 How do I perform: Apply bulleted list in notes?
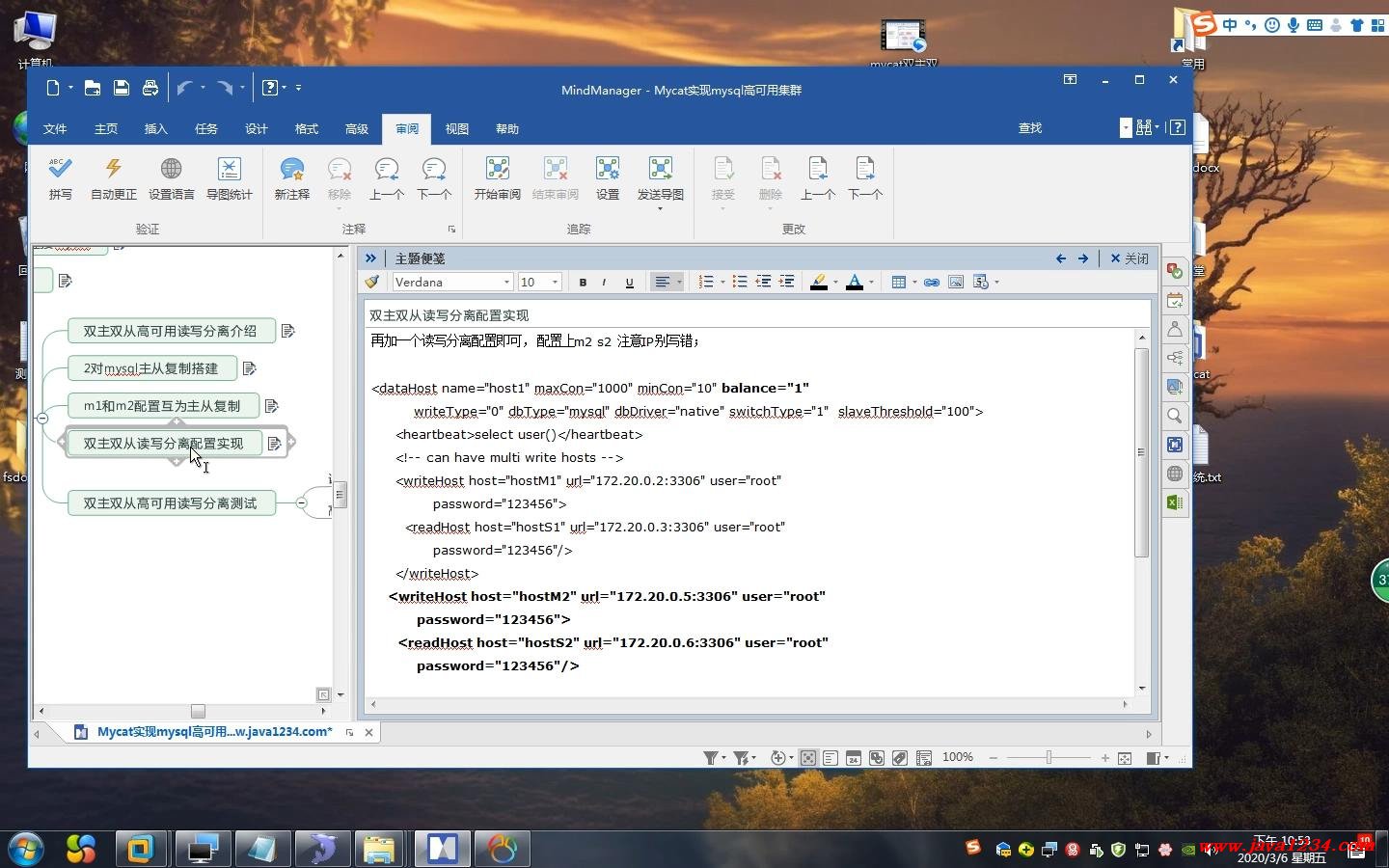[x=740, y=283]
